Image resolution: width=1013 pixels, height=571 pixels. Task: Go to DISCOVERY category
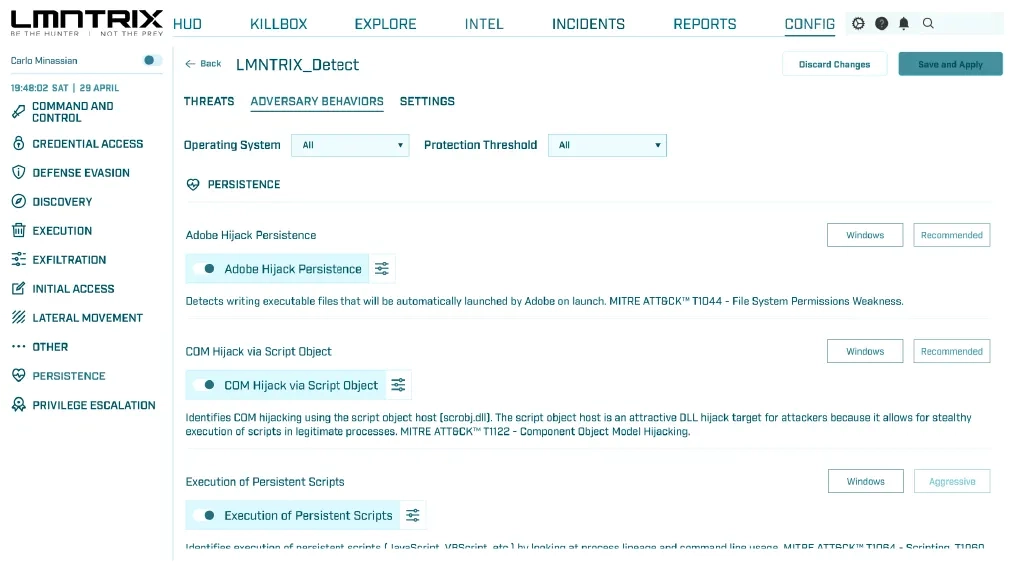62,202
